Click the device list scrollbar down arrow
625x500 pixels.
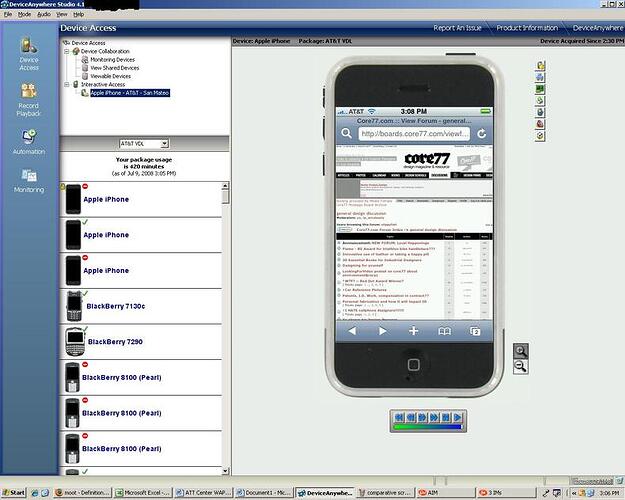pyautogui.click(x=225, y=471)
